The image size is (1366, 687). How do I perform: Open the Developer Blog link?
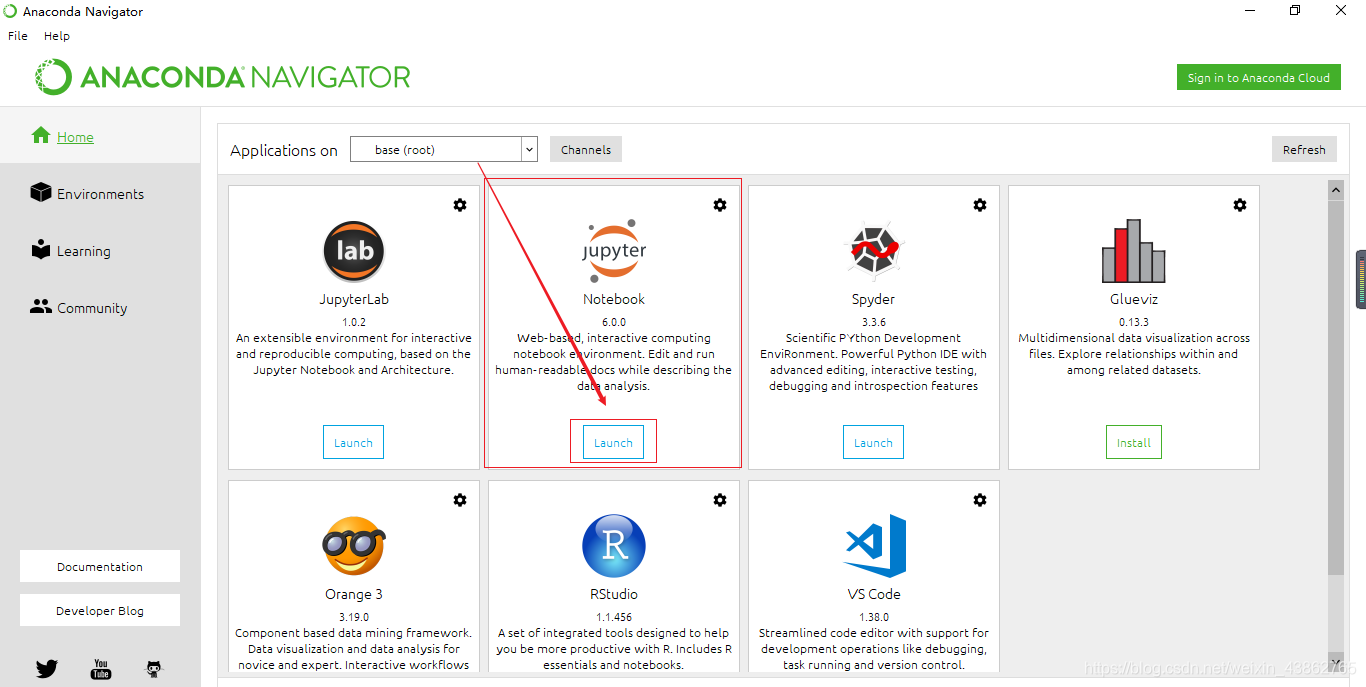coord(100,610)
